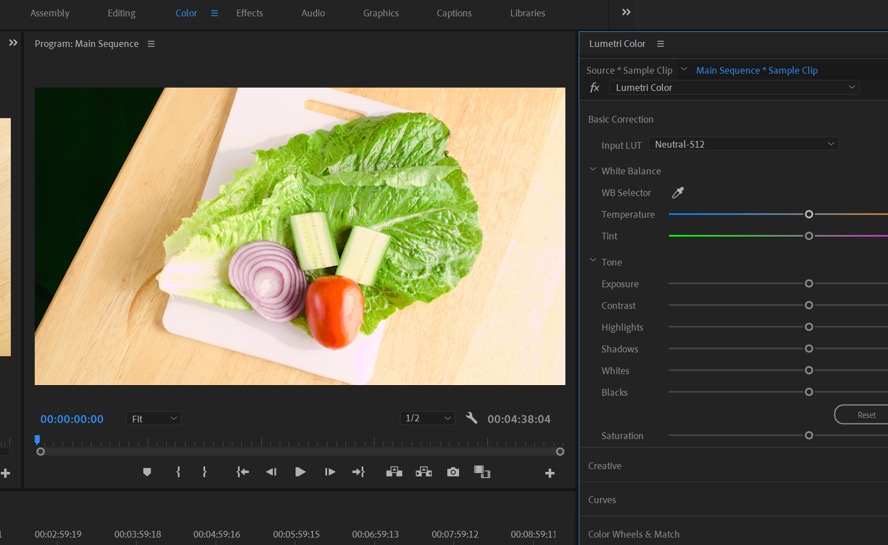The width and height of the screenshot is (888, 545).
Task: Open the Button Editor plus icon
Action: [549, 473]
